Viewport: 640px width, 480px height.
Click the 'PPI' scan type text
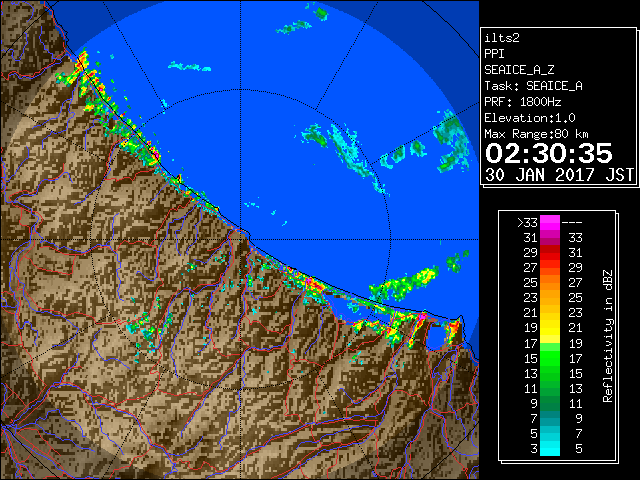(494, 54)
